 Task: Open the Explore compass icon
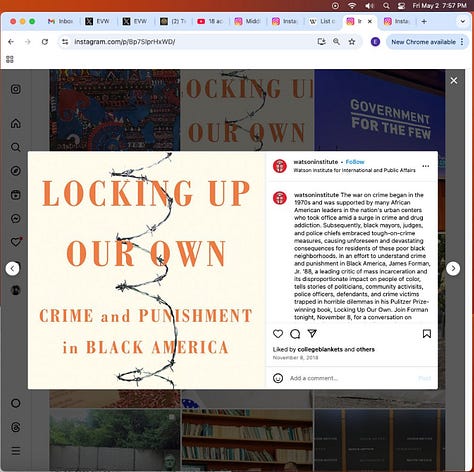click(x=16, y=171)
